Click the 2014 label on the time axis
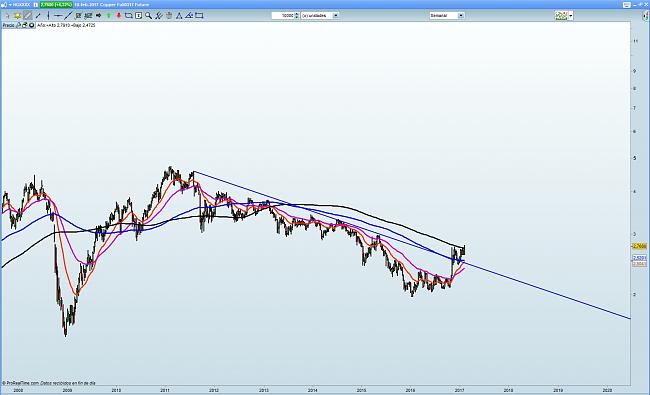The height and width of the screenshot is (395, 650). 312,390
